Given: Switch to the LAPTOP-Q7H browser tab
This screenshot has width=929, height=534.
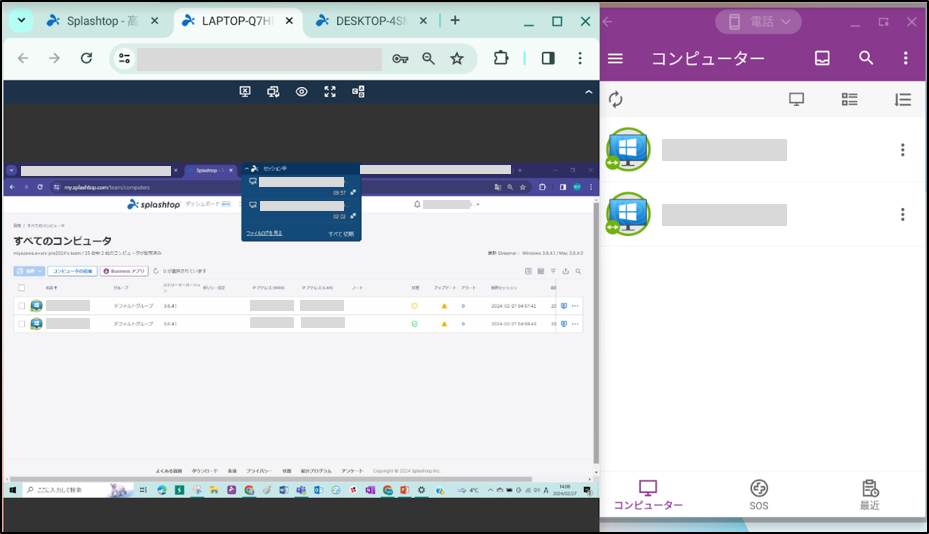Looking at the screenshot, I should [x=238, y=21].
